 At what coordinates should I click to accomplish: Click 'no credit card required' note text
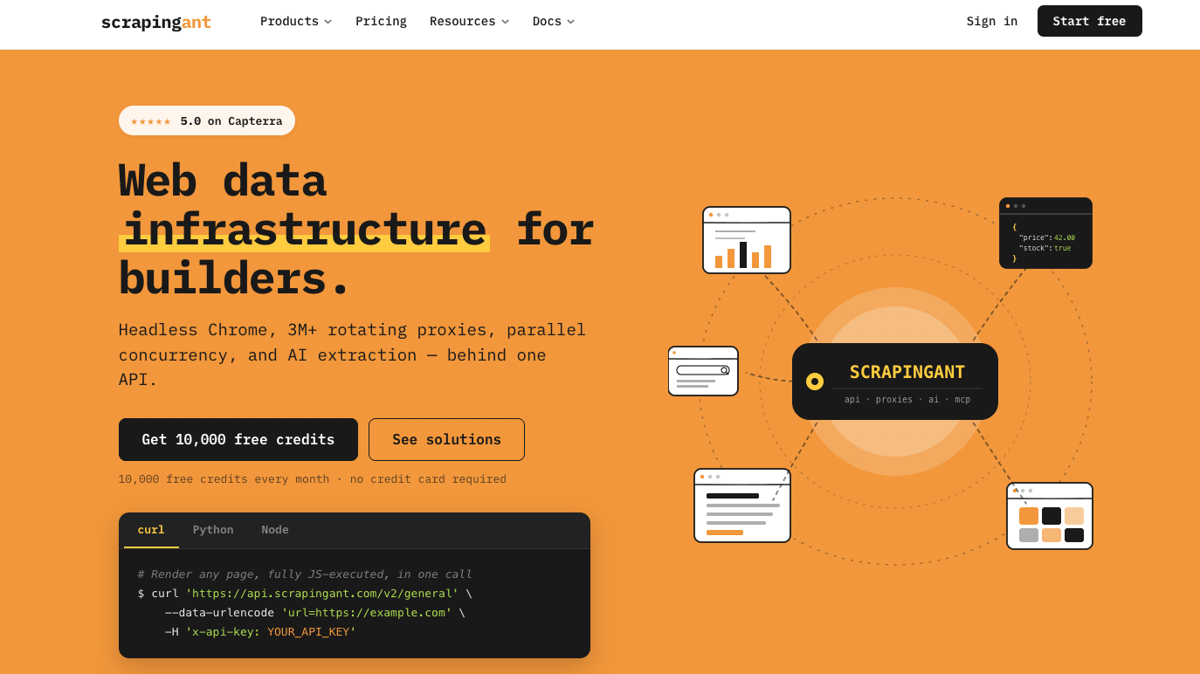(x=428, y=479)
